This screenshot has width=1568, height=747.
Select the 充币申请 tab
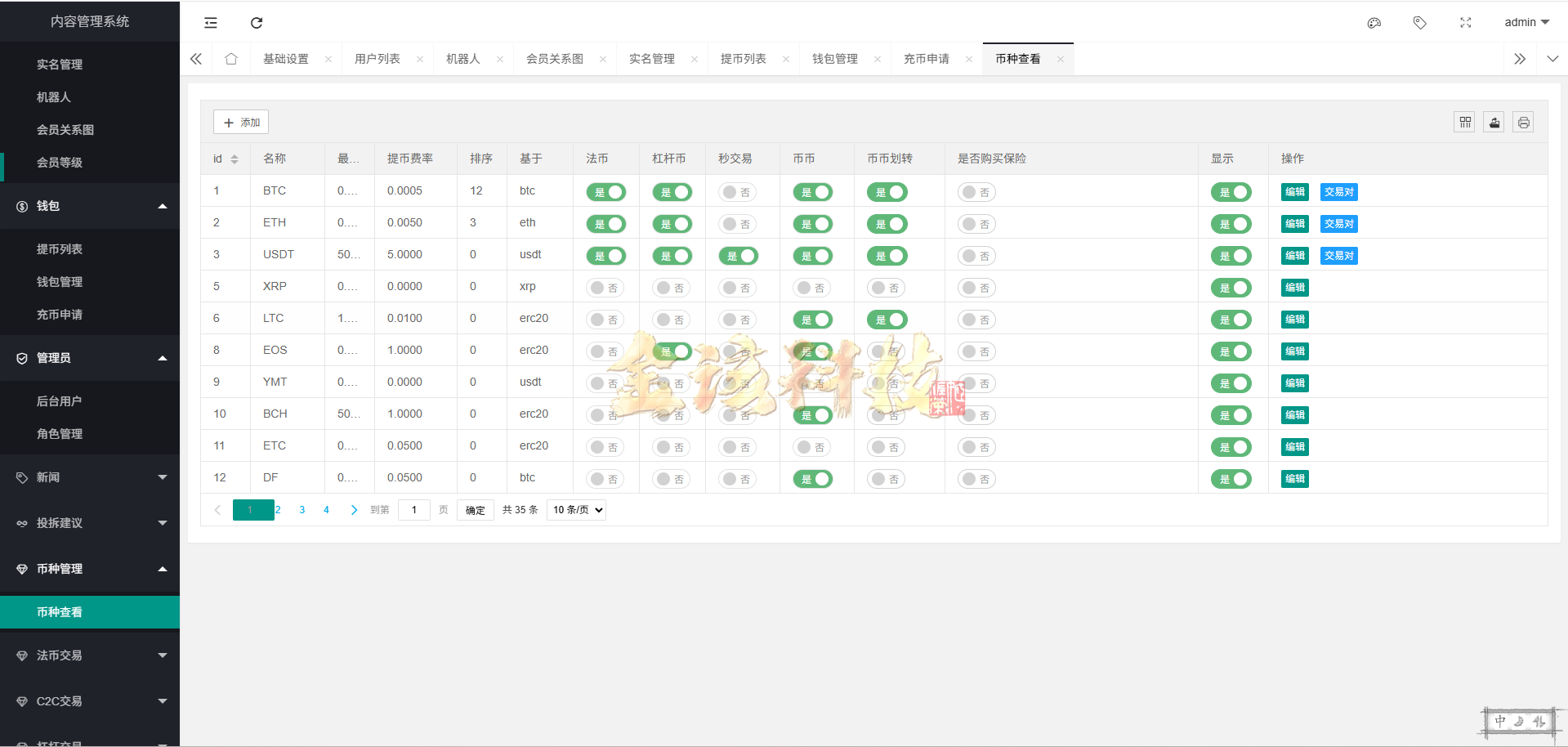(927, 58)
